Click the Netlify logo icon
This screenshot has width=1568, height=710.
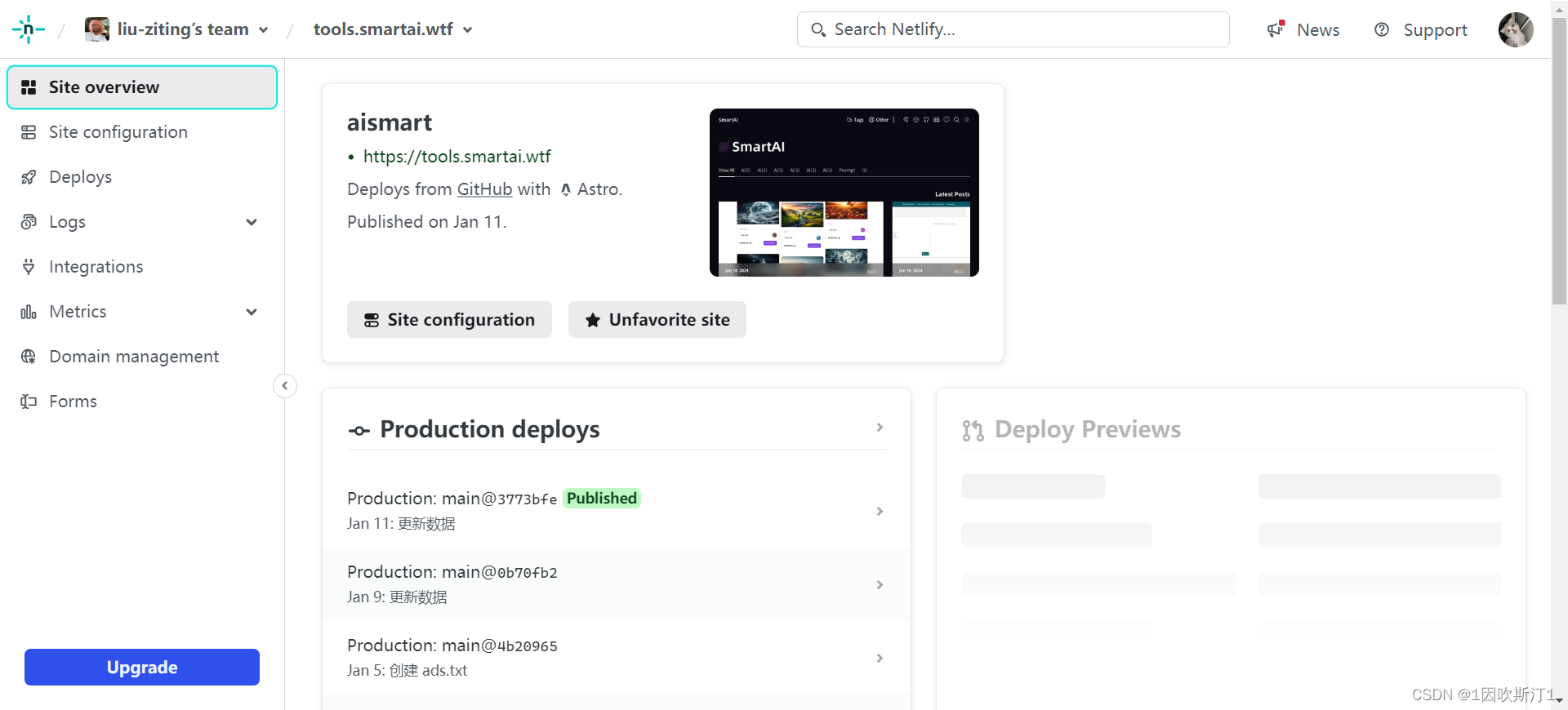tap(28, 29)
